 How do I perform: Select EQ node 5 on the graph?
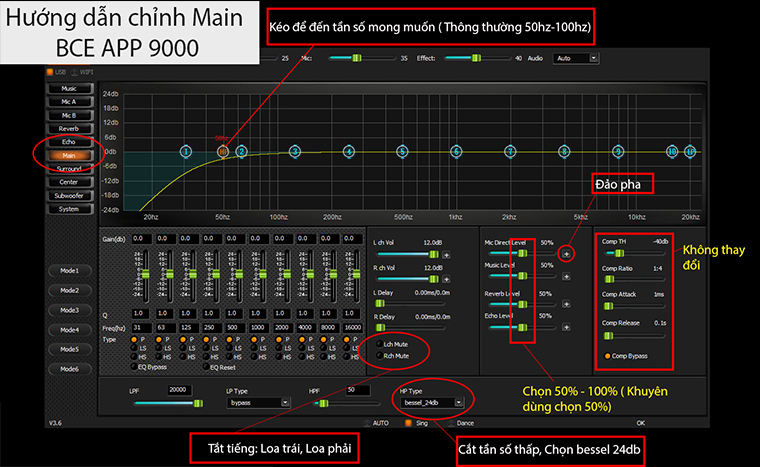coord(402,152)
